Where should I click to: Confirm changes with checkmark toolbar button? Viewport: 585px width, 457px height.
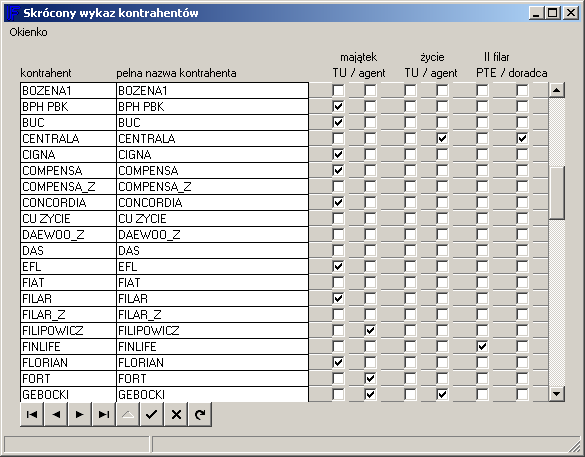pos(152,414)
